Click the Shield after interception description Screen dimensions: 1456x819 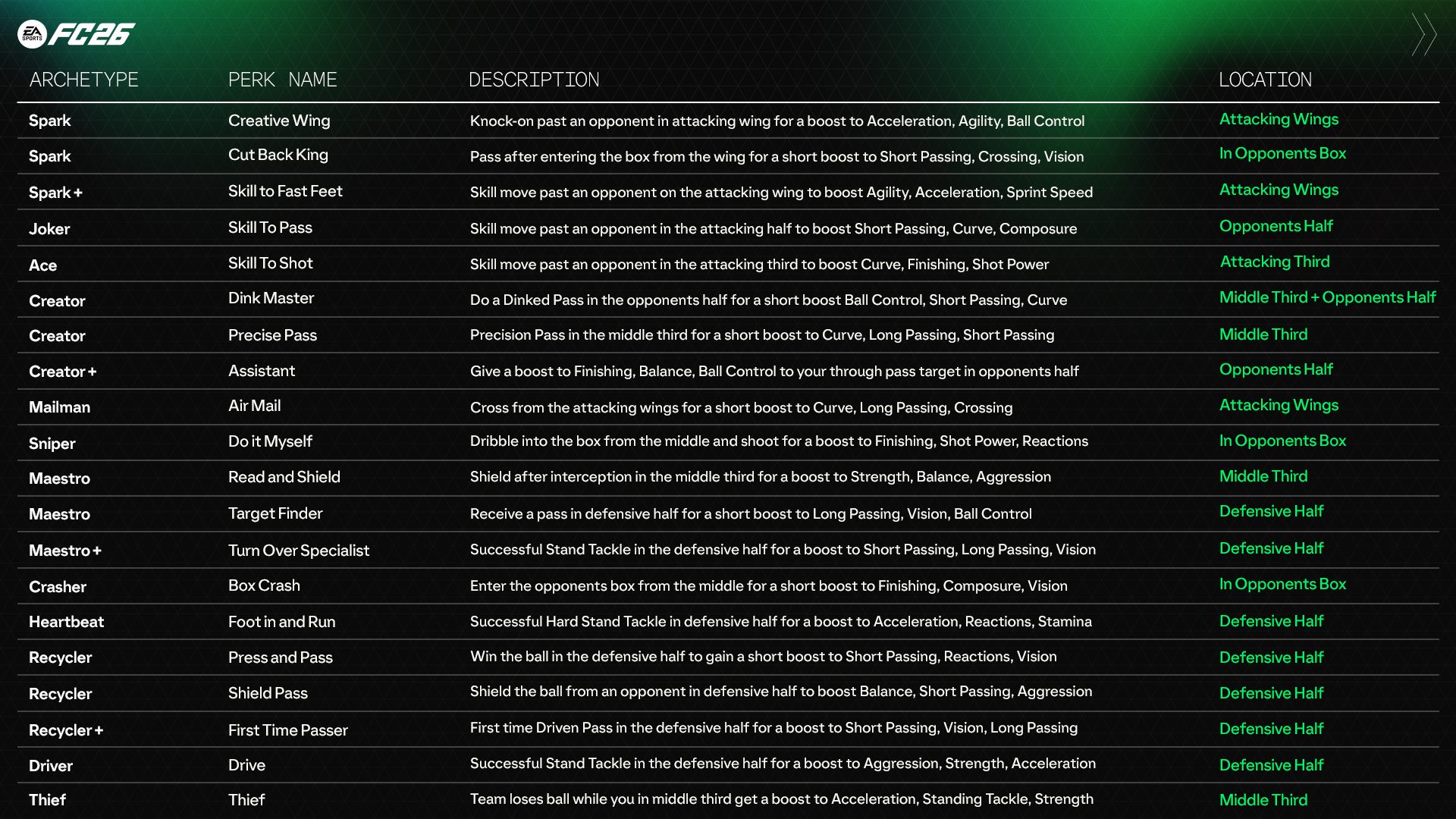pyautogui.click(x=761, y=477)
